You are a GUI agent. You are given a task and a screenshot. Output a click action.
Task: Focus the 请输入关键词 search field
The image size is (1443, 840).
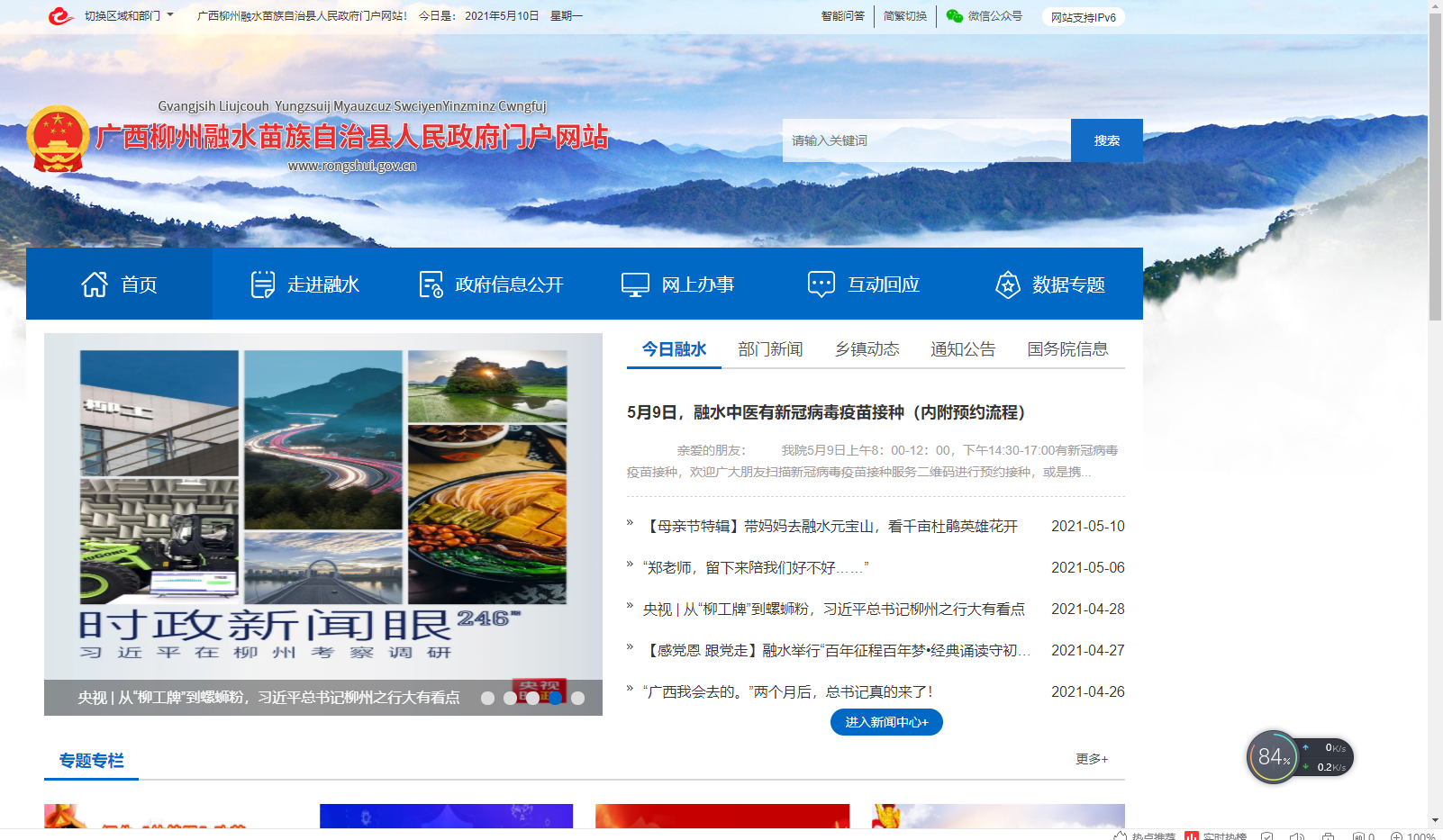926,140
